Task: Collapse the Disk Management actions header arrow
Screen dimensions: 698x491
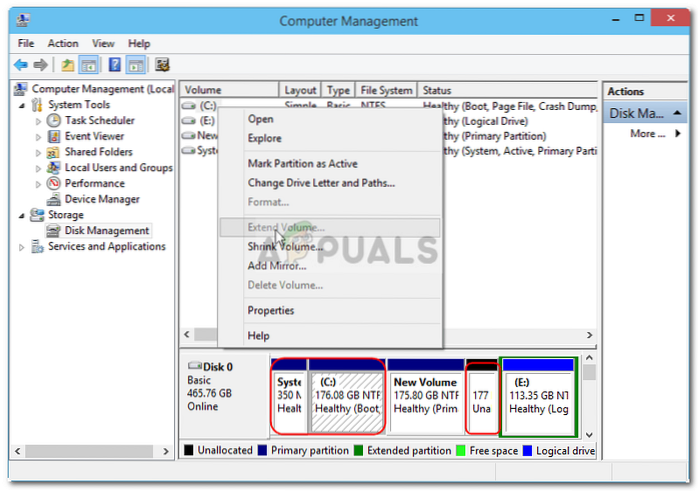Action: (679, 114)
